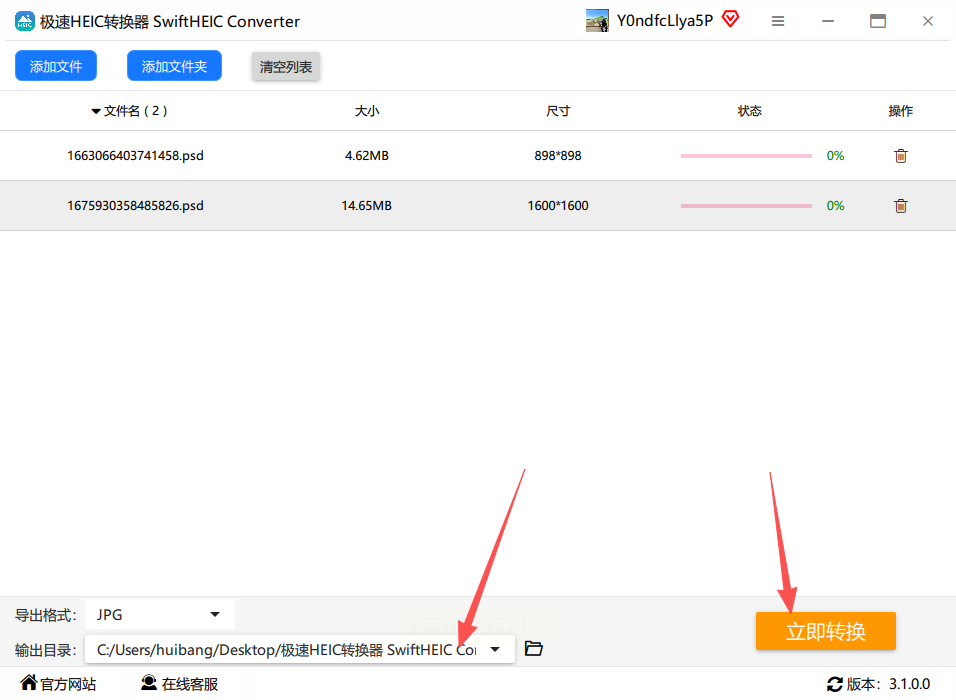Click the 0% status of 1675930358485826.psd

pos(835,206)
